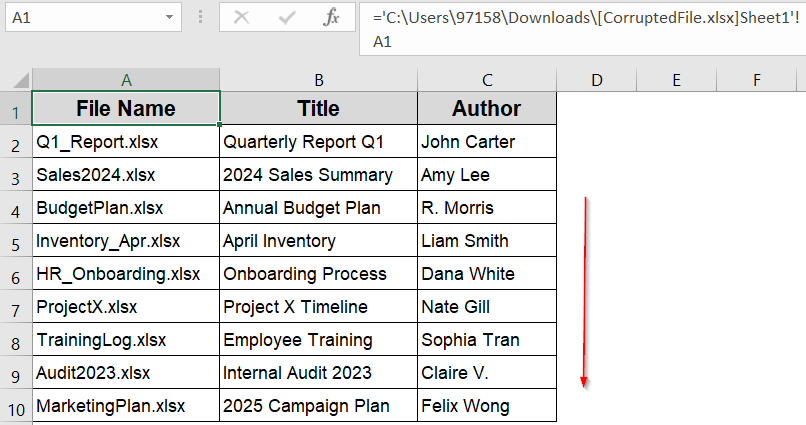Click the formula bar text
This screenshot has height=425, width=806.
(x=582, y=29)
